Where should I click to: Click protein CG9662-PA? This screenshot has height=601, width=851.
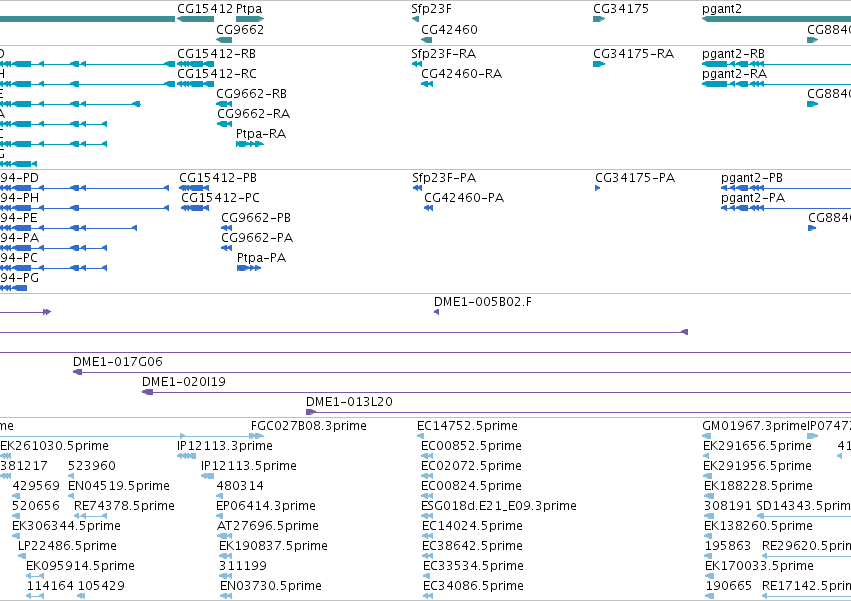point(257,237)
